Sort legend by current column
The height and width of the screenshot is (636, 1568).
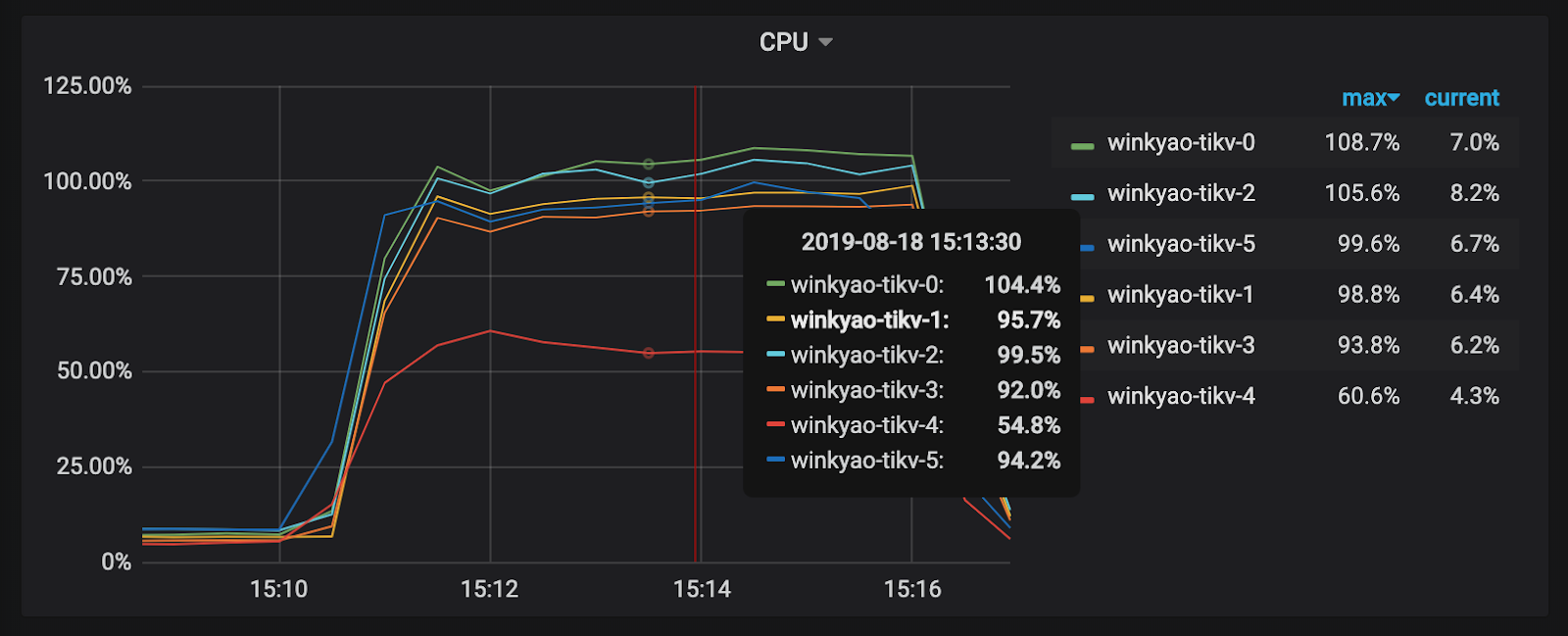1461,98
